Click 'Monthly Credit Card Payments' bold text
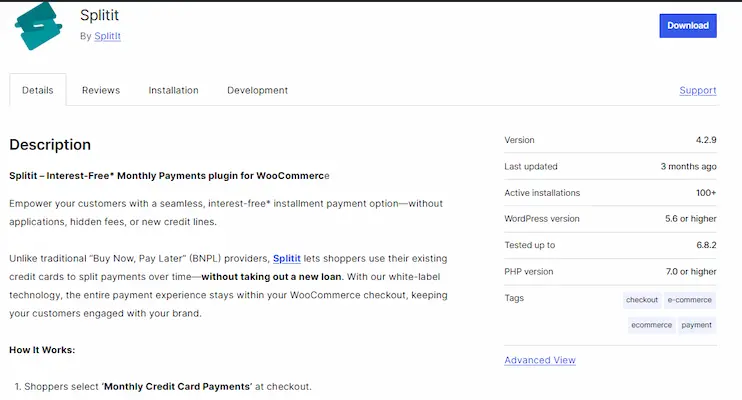Screen dimensions: 742x400 tap(178, 386)
